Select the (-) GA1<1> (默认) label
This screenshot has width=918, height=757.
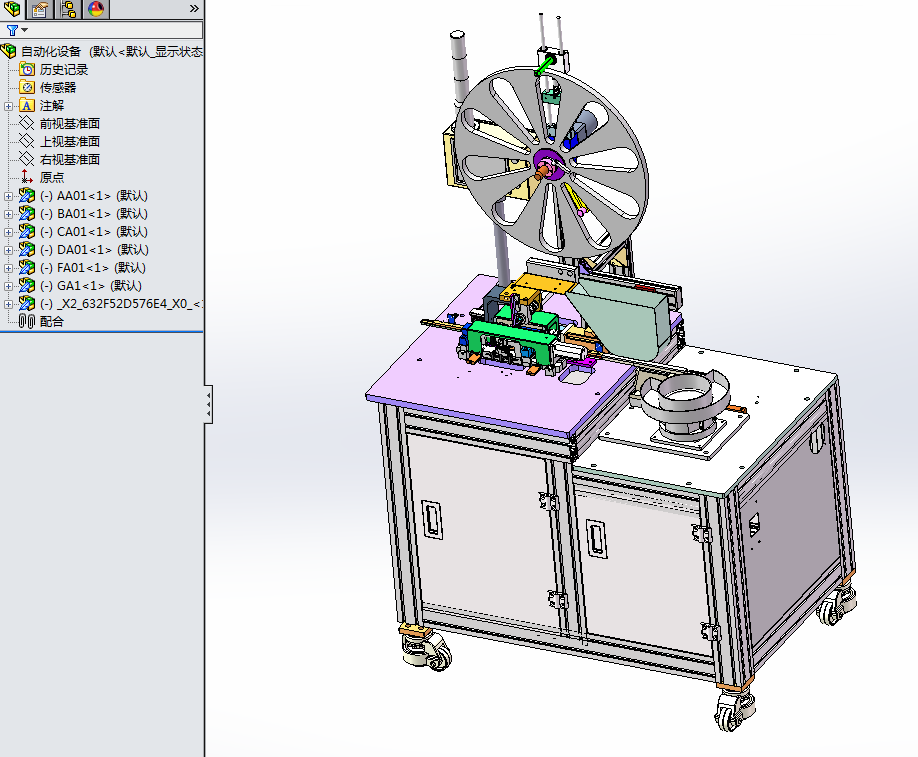coord(91,286)
